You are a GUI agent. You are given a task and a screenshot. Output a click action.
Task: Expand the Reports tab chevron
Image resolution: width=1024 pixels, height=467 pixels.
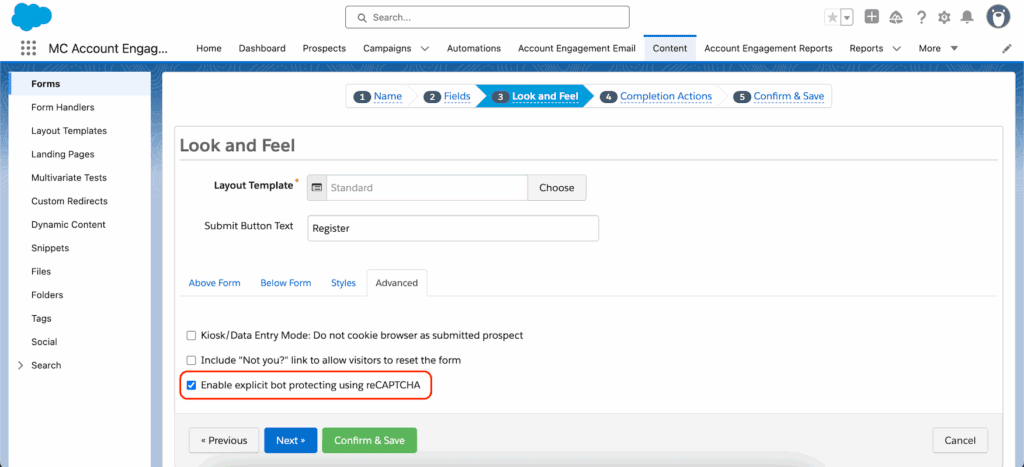pyautogui.click(x=896, y=49)
